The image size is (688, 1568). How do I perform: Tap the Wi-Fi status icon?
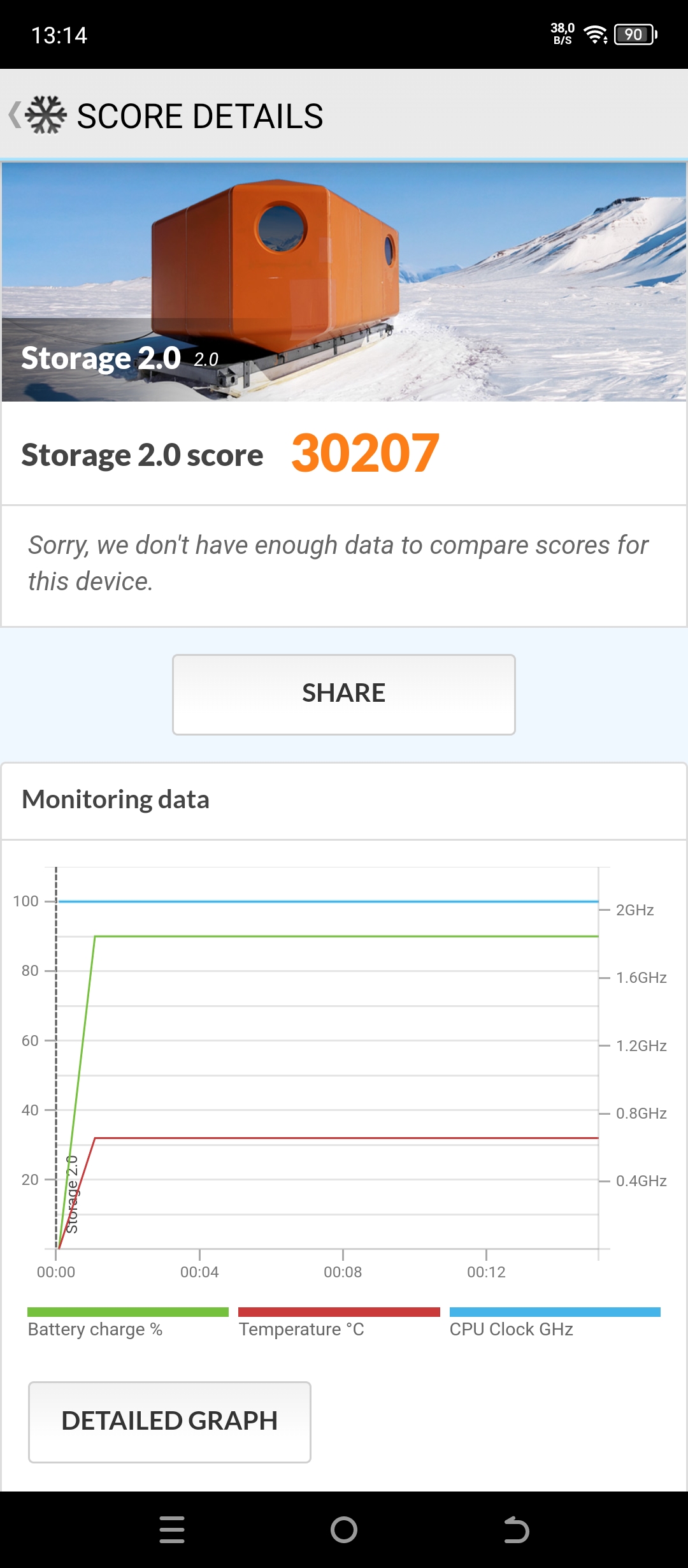coord(596,34)
